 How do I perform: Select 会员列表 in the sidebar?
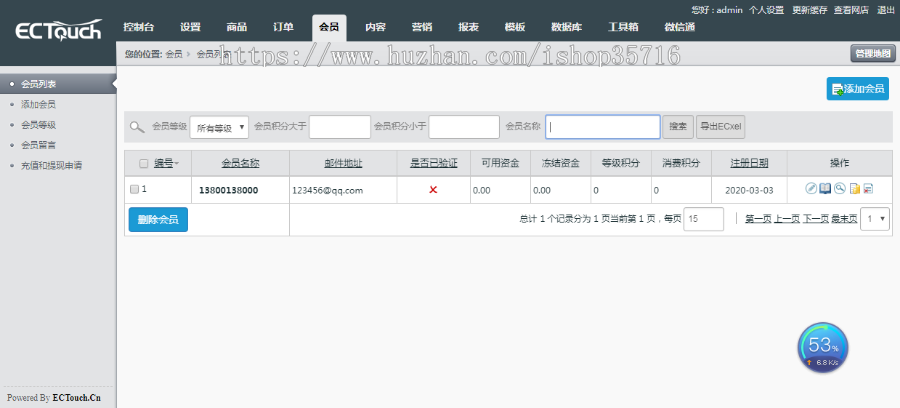(38, 84)
